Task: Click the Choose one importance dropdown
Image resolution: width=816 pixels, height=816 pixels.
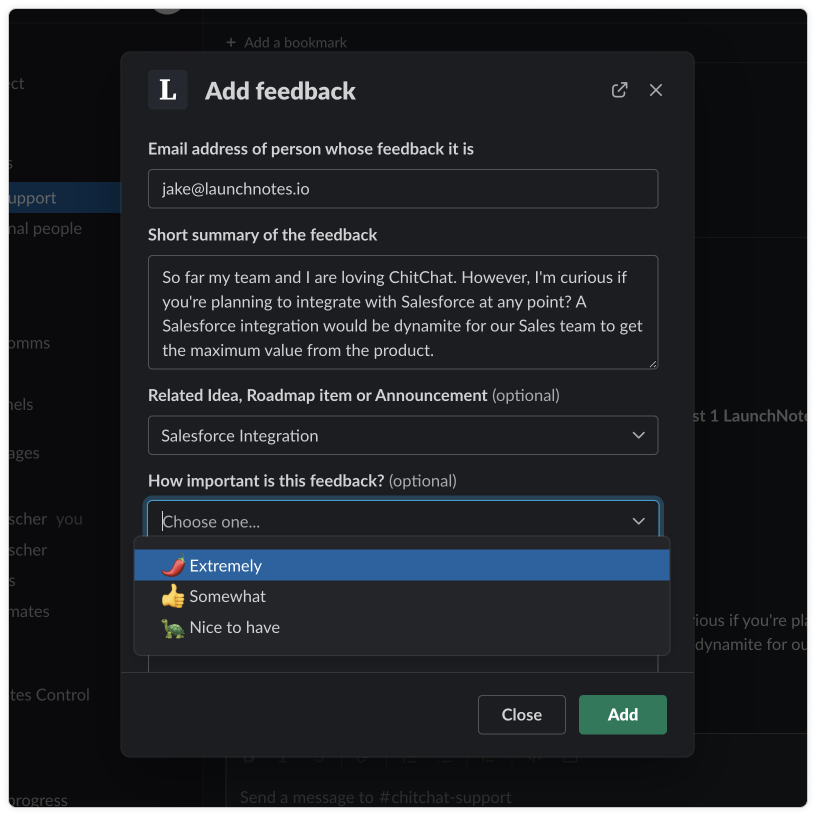Action: click(x=403, y=520)
